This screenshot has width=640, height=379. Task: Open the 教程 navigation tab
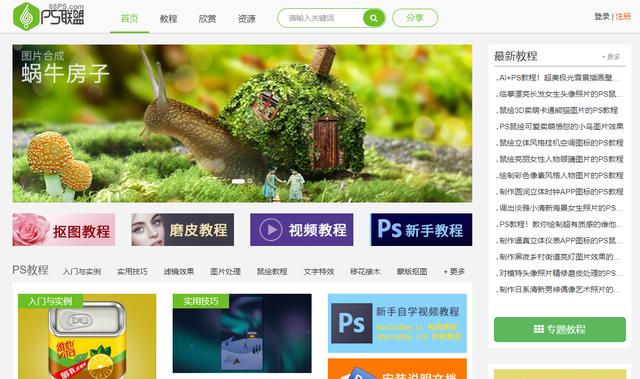click(168, 18)
